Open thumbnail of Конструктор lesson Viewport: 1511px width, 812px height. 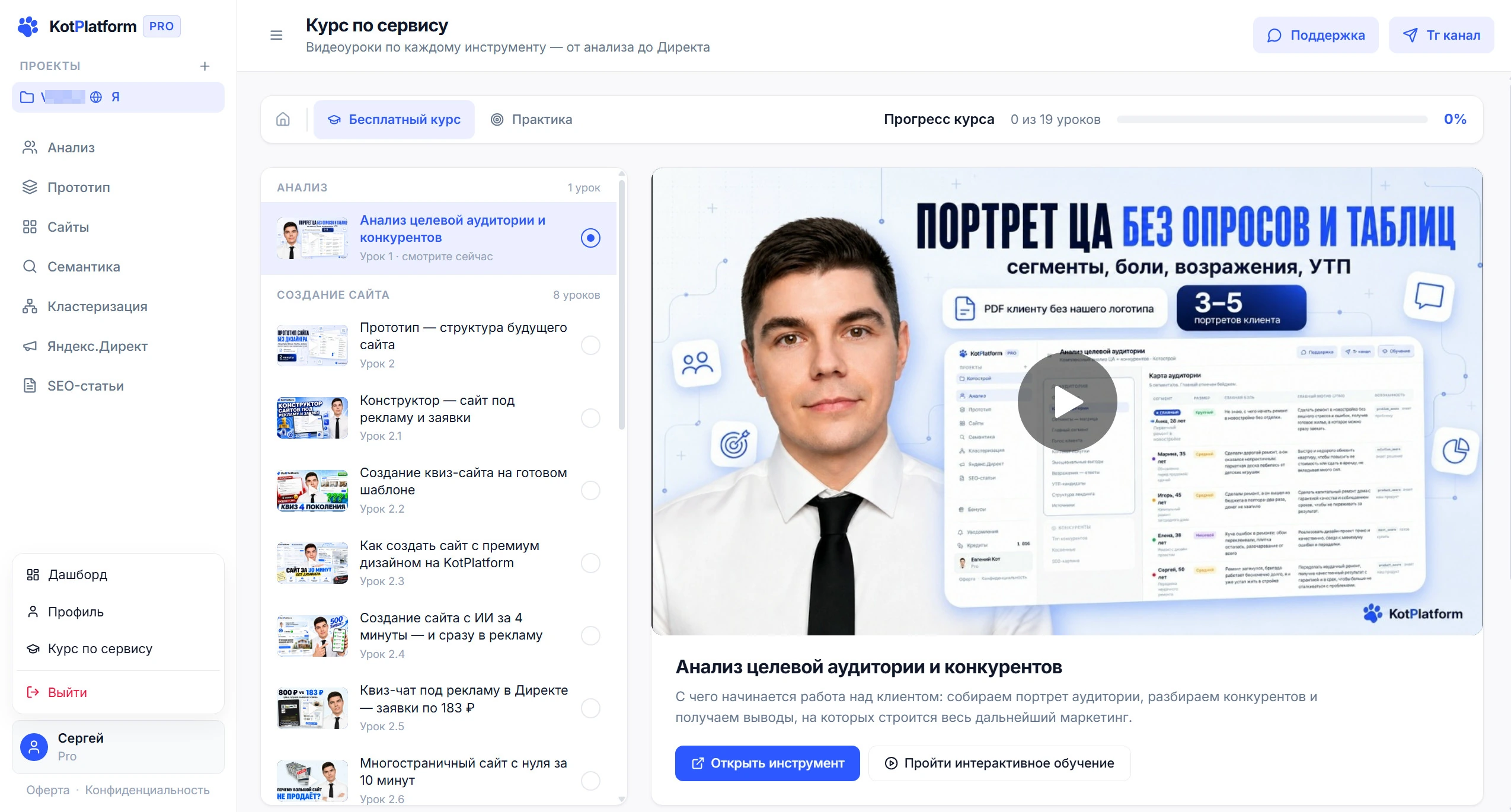click(312, 418)
